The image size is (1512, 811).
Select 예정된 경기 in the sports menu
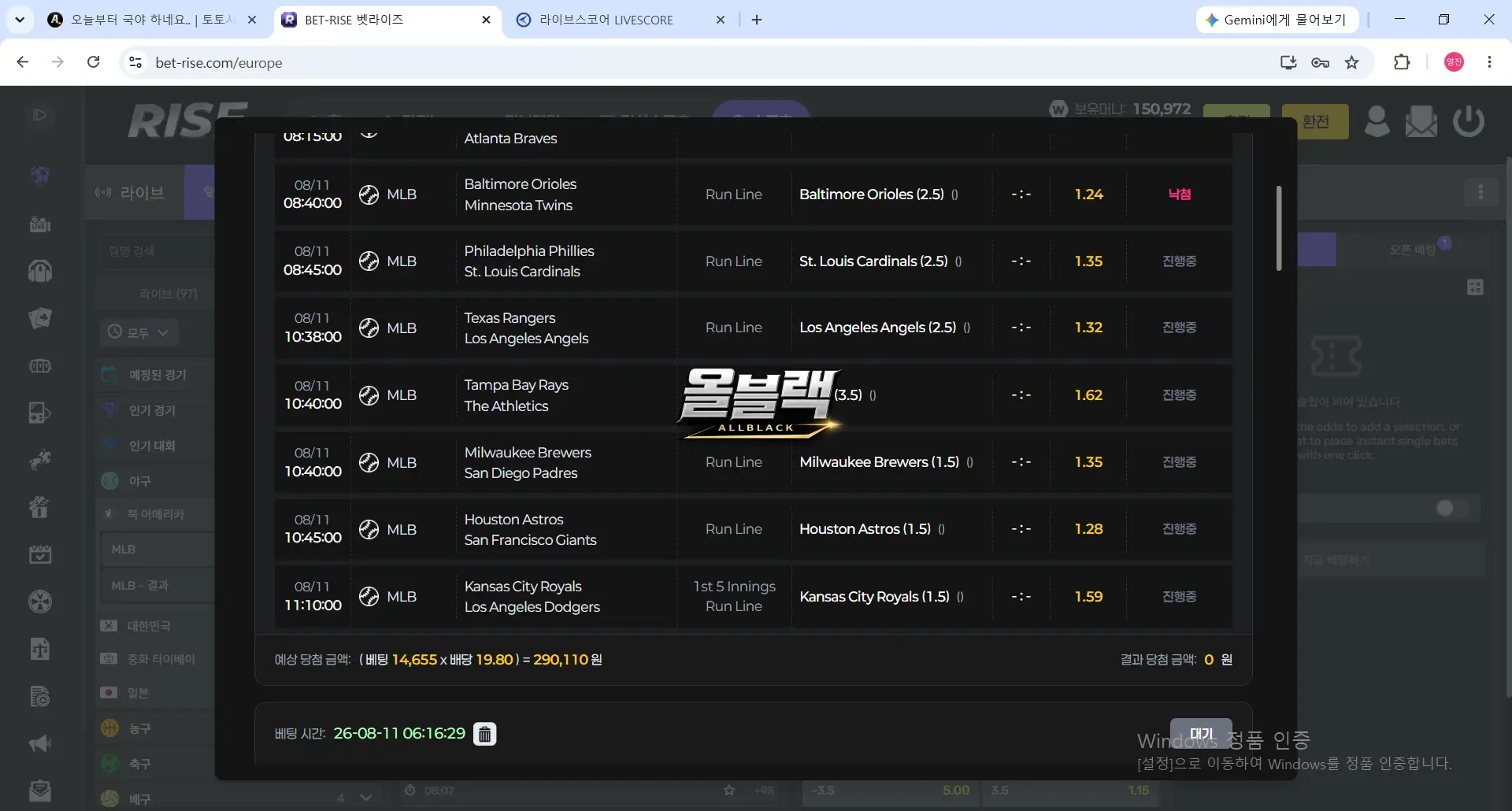coord(157,375)
